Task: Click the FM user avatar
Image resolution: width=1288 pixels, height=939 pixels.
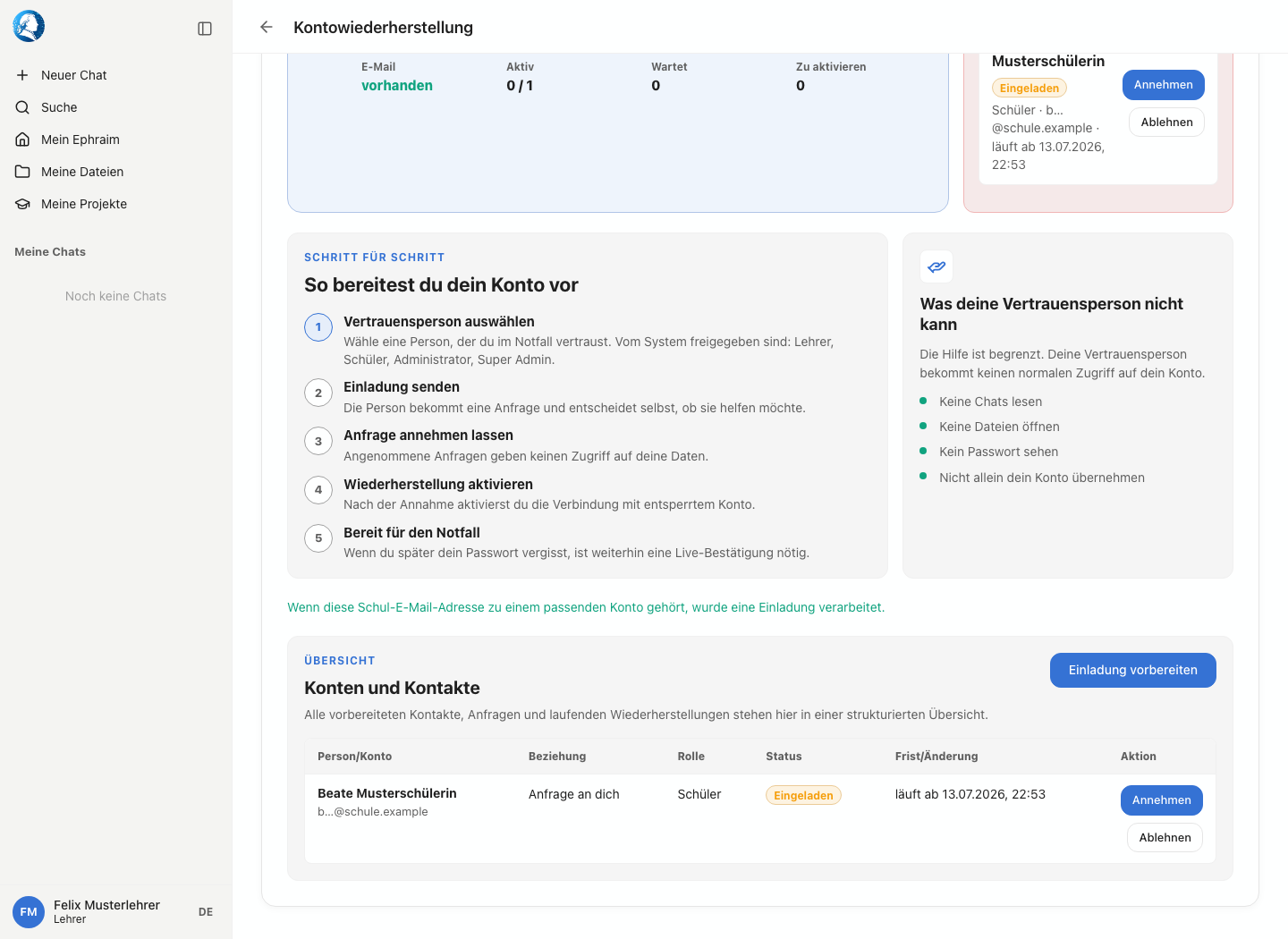Action: pyautogui.click(x=29, y=912)
